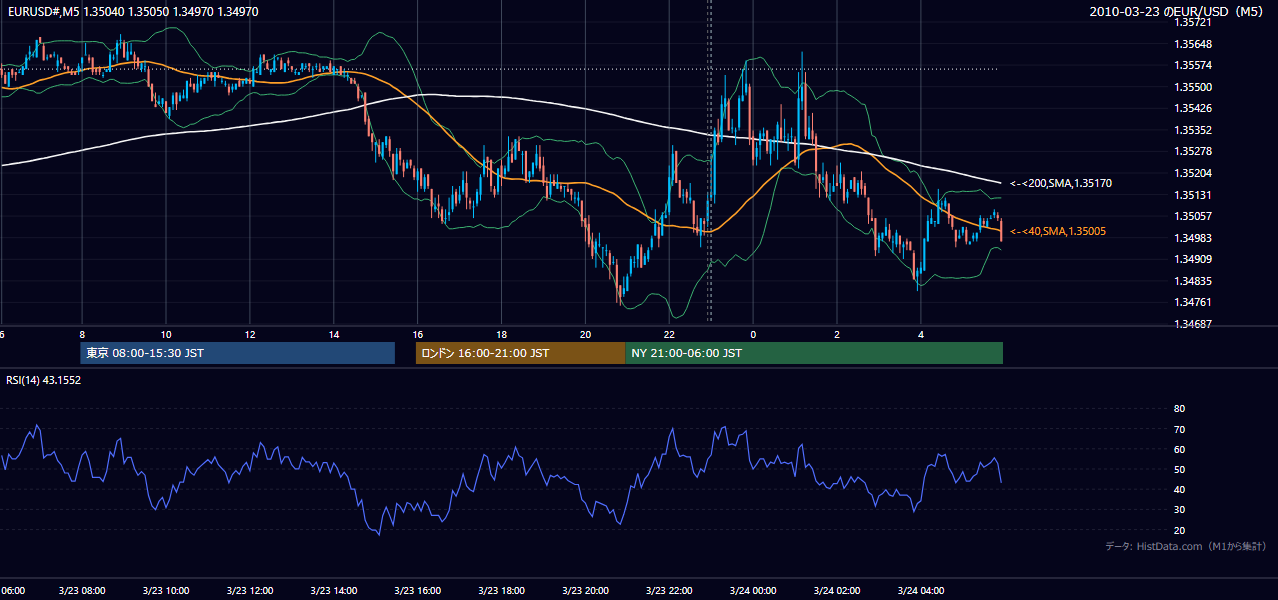The image size is (1278, 600).
Task: Click hour tick 12 below the price chart
Action: 250,335
